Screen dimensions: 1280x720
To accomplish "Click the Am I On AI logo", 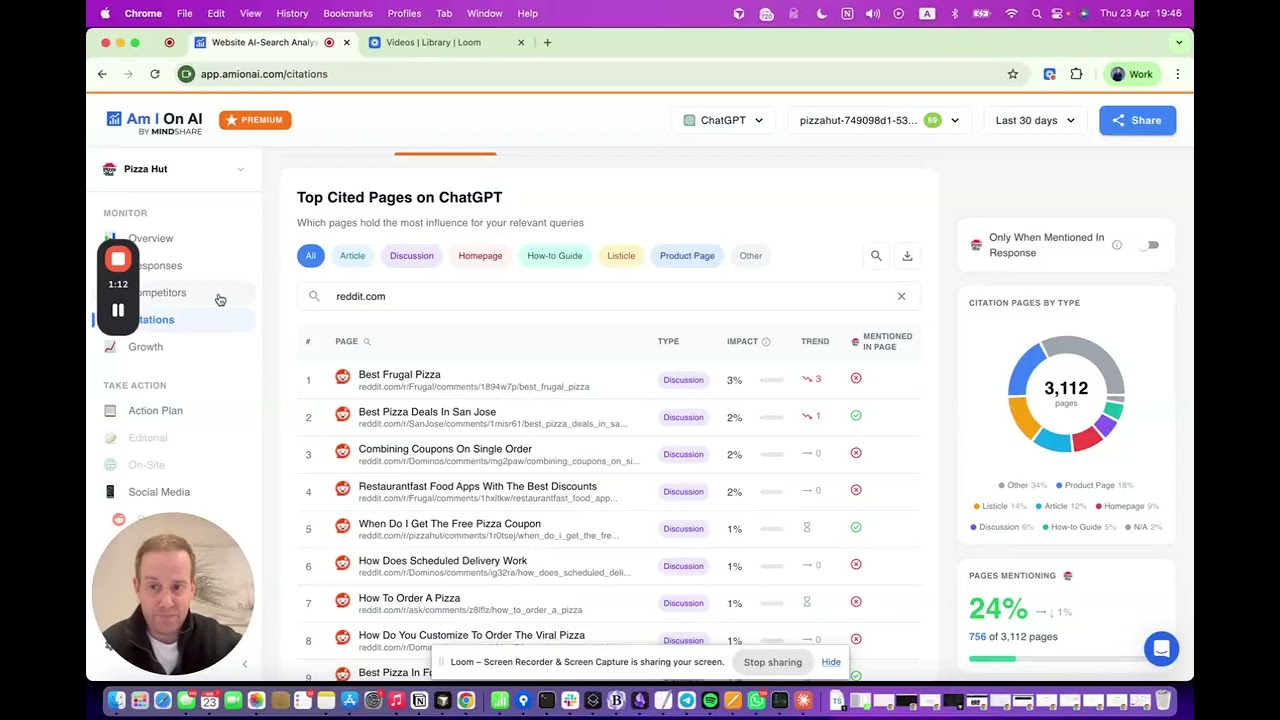I will click(155, 121).
